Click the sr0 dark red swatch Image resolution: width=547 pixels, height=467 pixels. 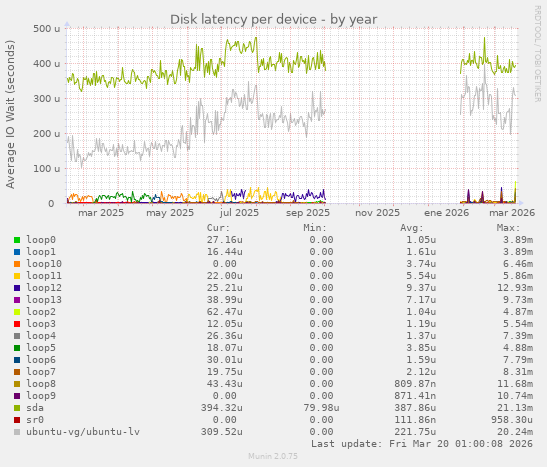pyautogui.click(x=17, y=420)
